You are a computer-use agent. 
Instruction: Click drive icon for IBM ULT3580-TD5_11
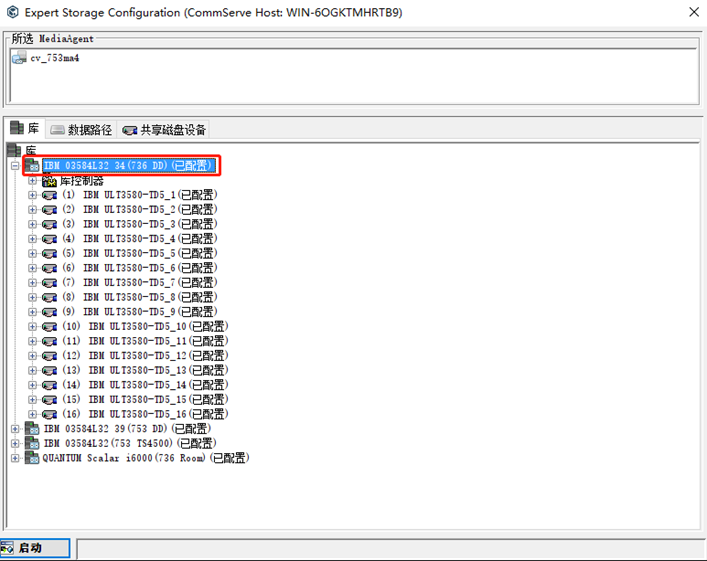click(49, 341)
